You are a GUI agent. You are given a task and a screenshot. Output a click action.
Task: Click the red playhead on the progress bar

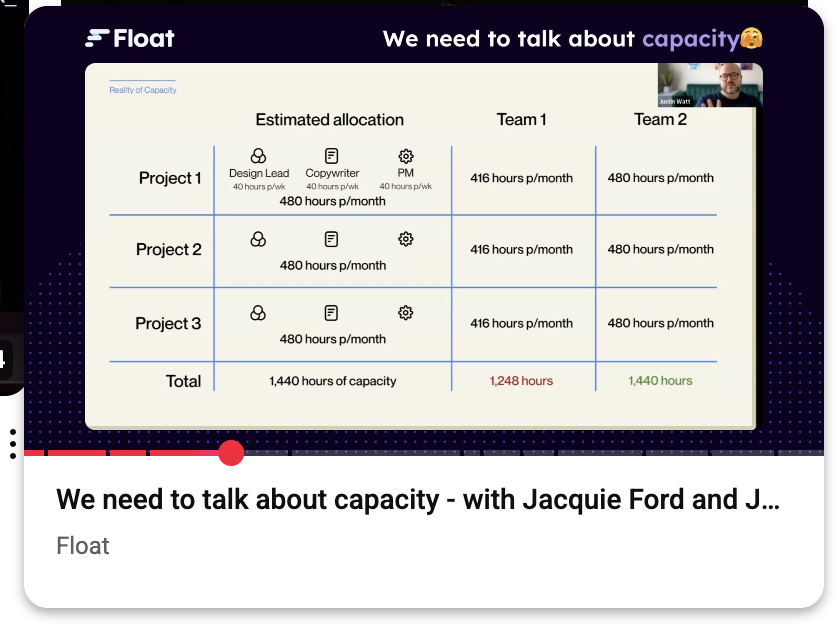pyautogui.click(x=231, y=453)
